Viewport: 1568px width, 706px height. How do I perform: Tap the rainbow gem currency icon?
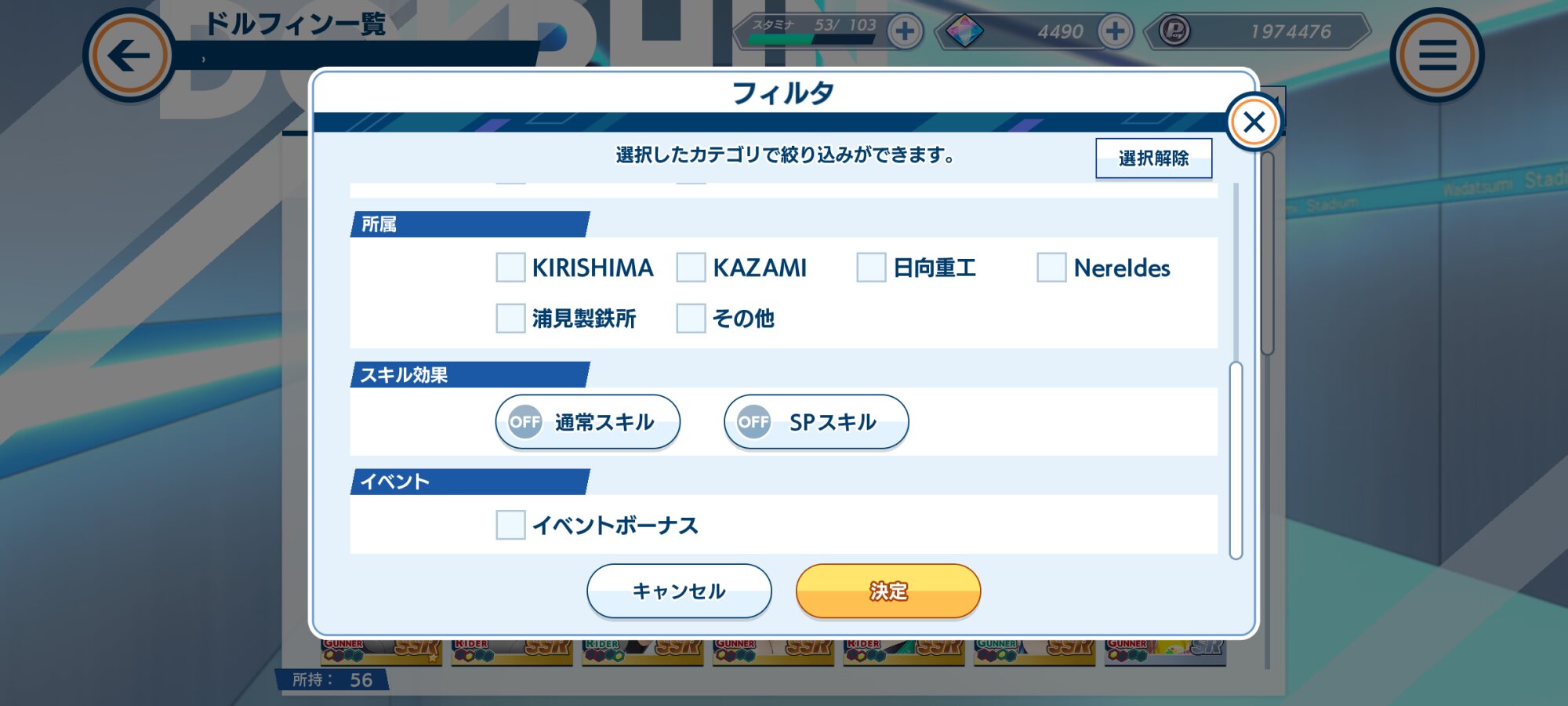(964, 32)
